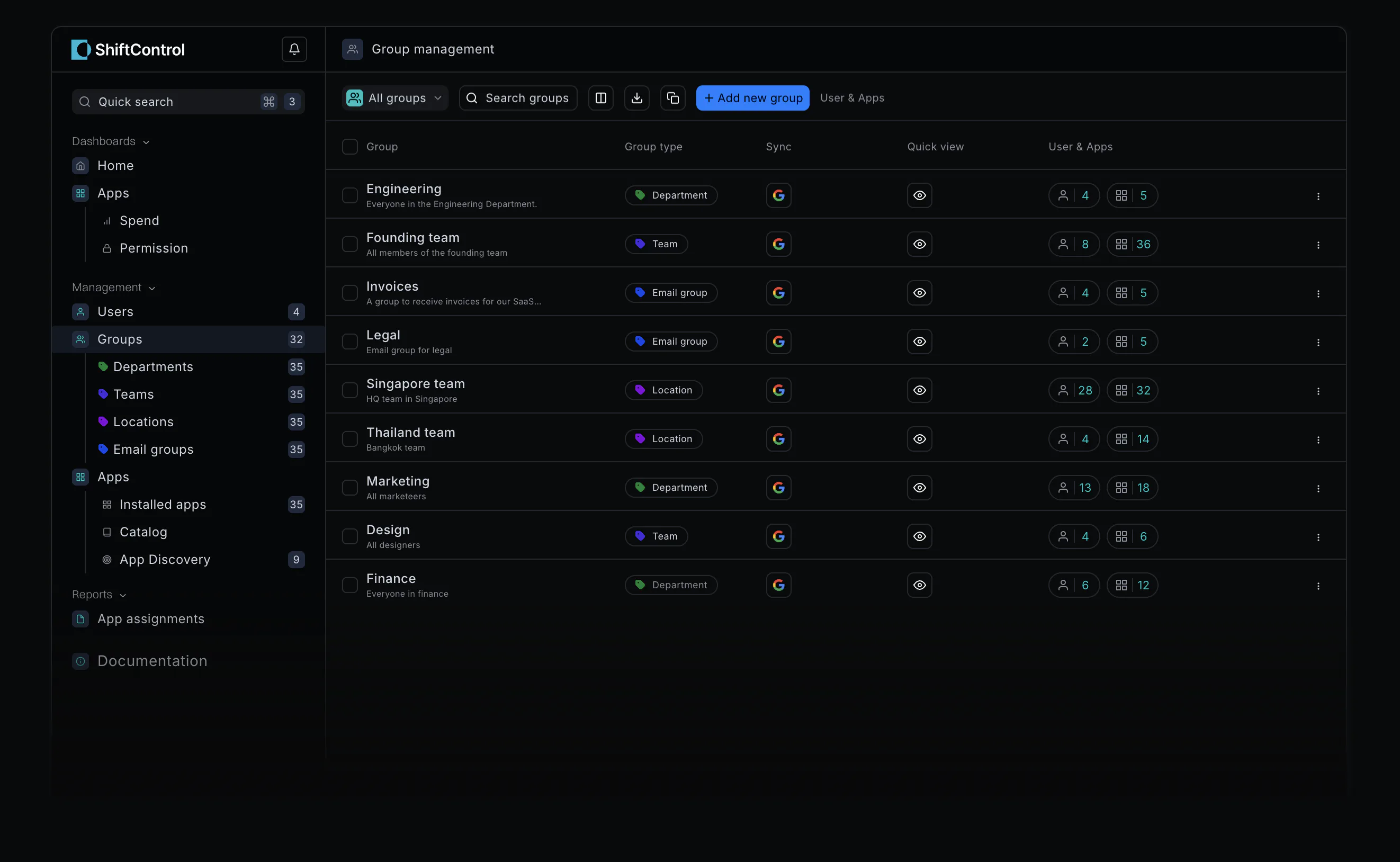Click the user count badge for Singapore team
This screenshot has width=1400, height=862.
[1074, 391]
